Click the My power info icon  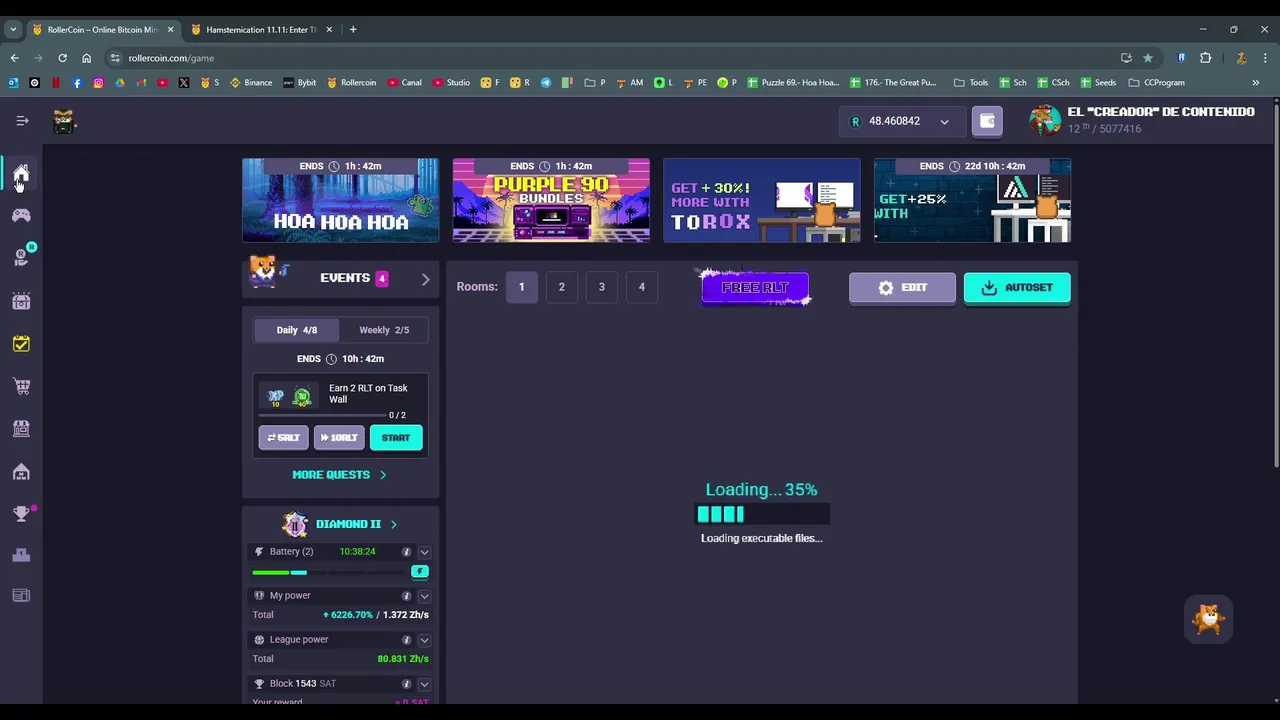(x=406, y=596)
